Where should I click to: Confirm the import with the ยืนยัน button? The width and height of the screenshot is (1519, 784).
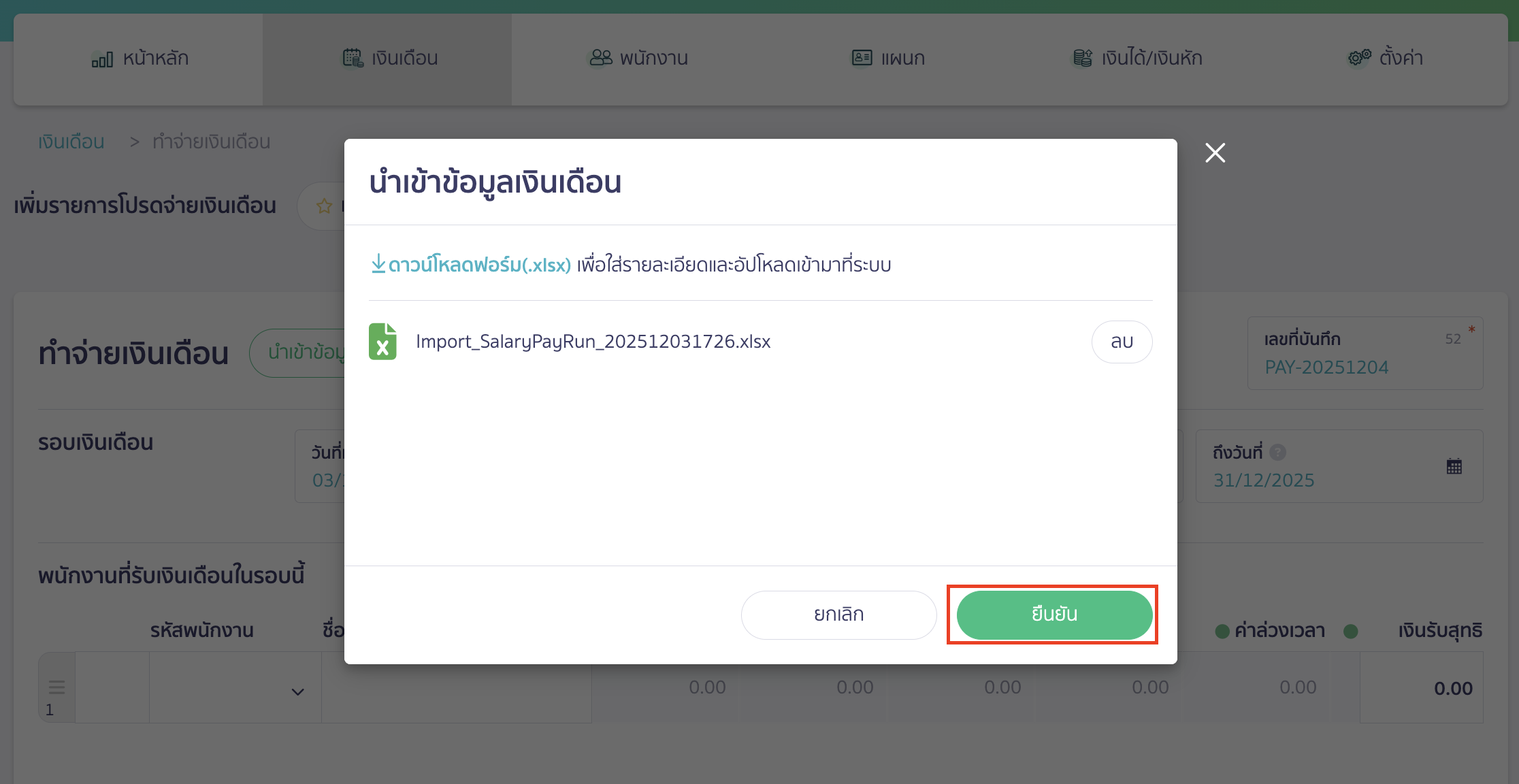click(1052, 614)
